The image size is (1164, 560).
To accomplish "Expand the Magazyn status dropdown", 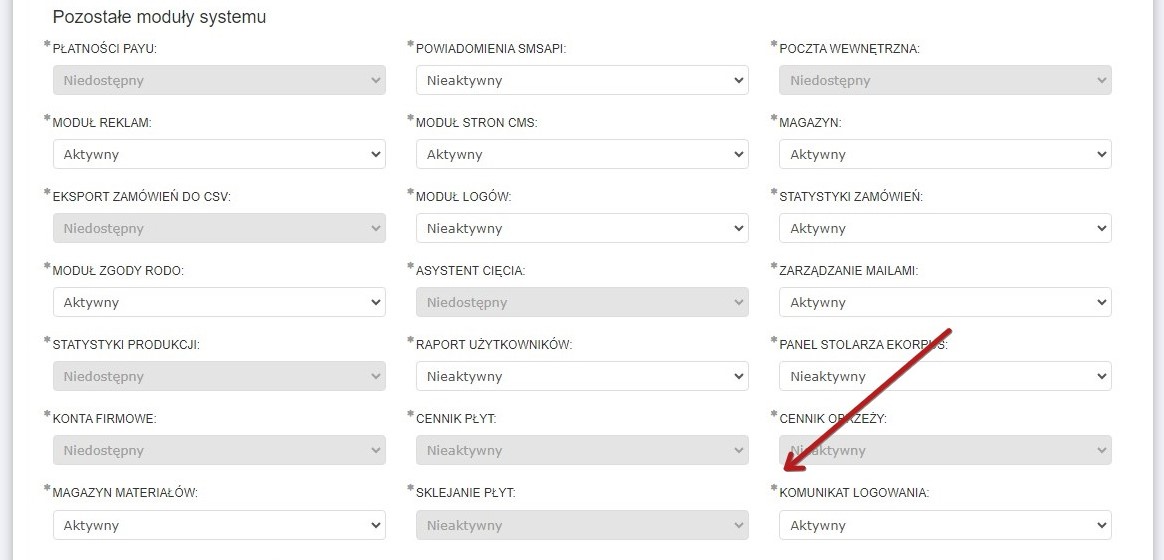I will [x=945, y=154].
